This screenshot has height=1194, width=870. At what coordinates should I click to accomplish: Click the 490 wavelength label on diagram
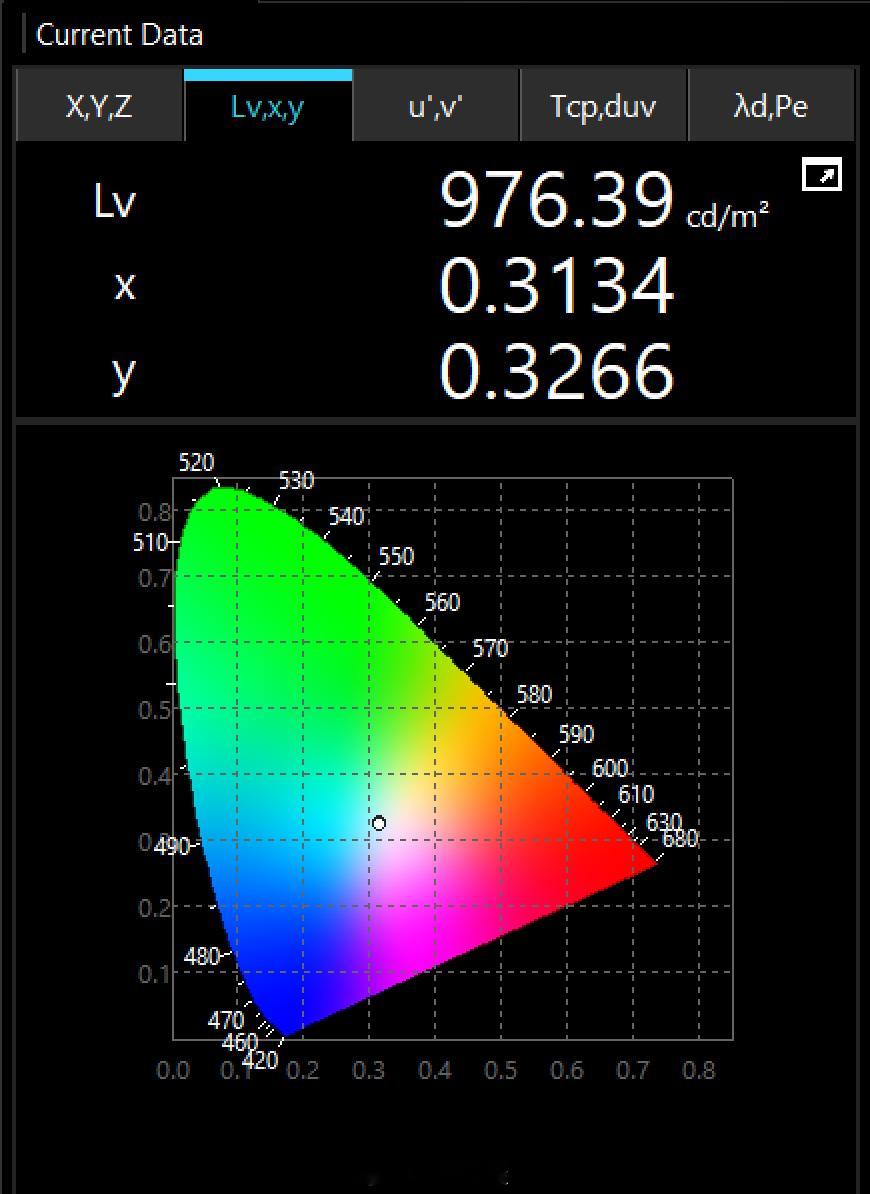point(172,847)
